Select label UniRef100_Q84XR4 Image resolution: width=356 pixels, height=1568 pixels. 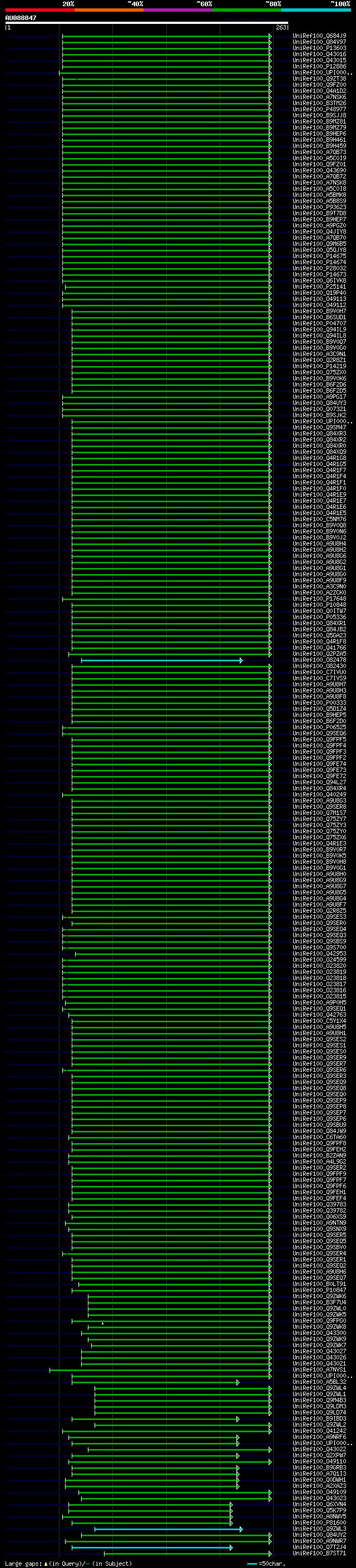click(319, 789)
